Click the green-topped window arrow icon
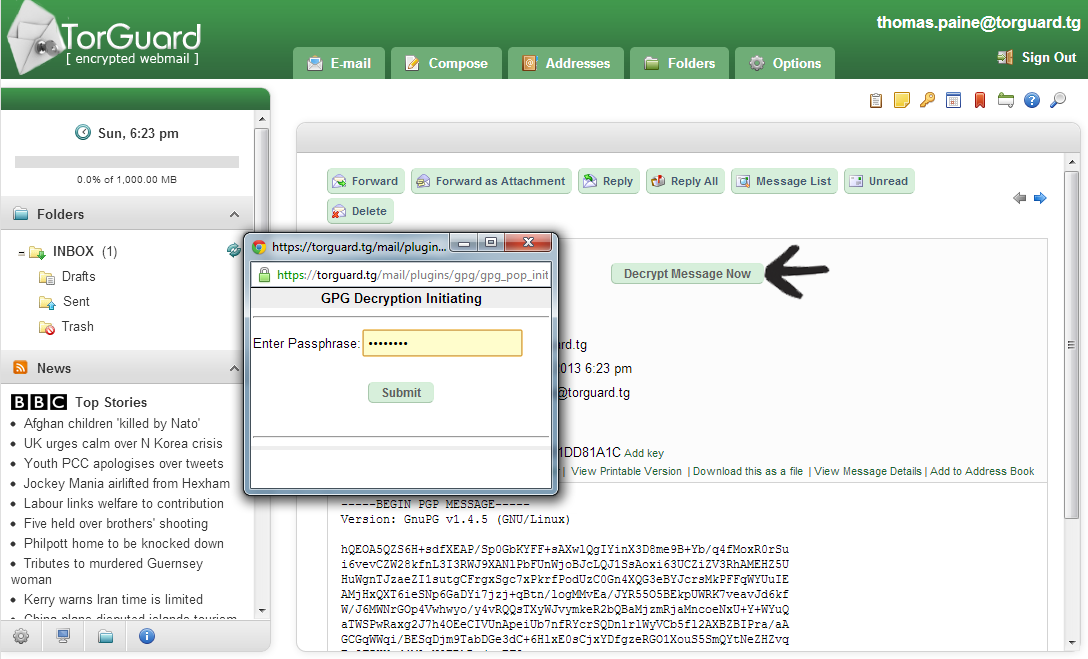 (1005, 101)
